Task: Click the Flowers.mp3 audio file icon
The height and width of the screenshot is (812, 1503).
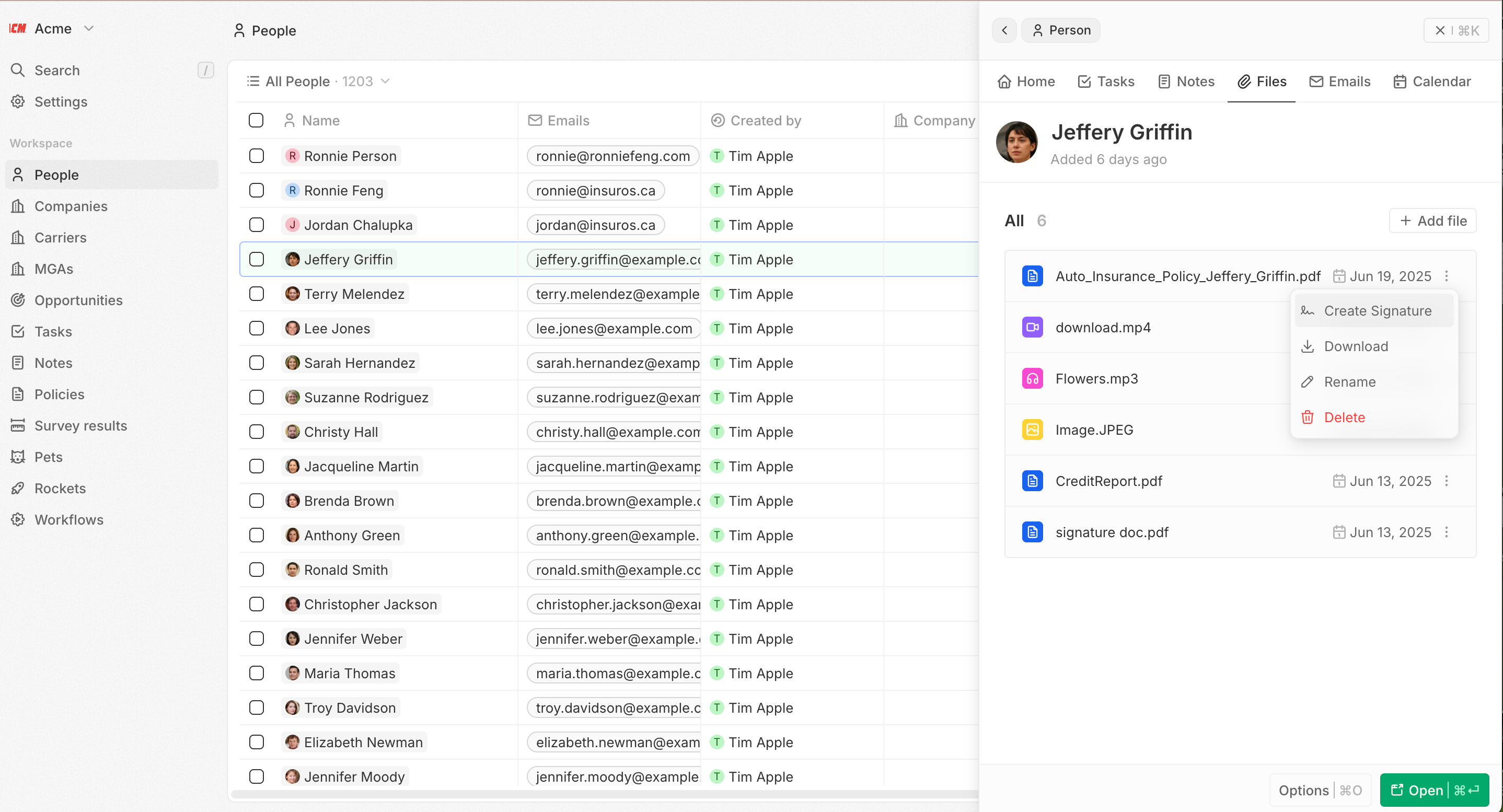Action: 1032,379
